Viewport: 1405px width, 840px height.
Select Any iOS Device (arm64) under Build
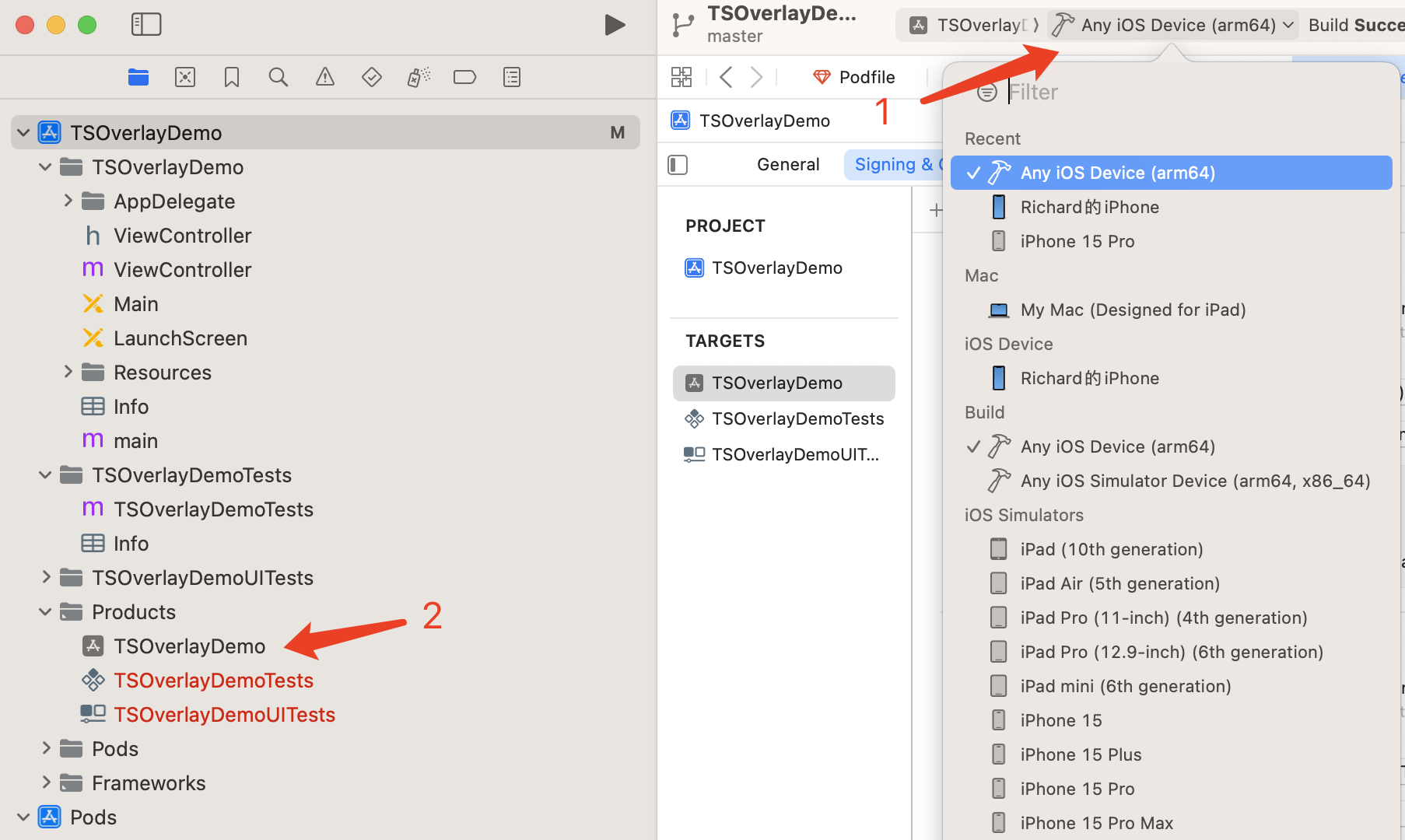click(x=1171, y=446)
